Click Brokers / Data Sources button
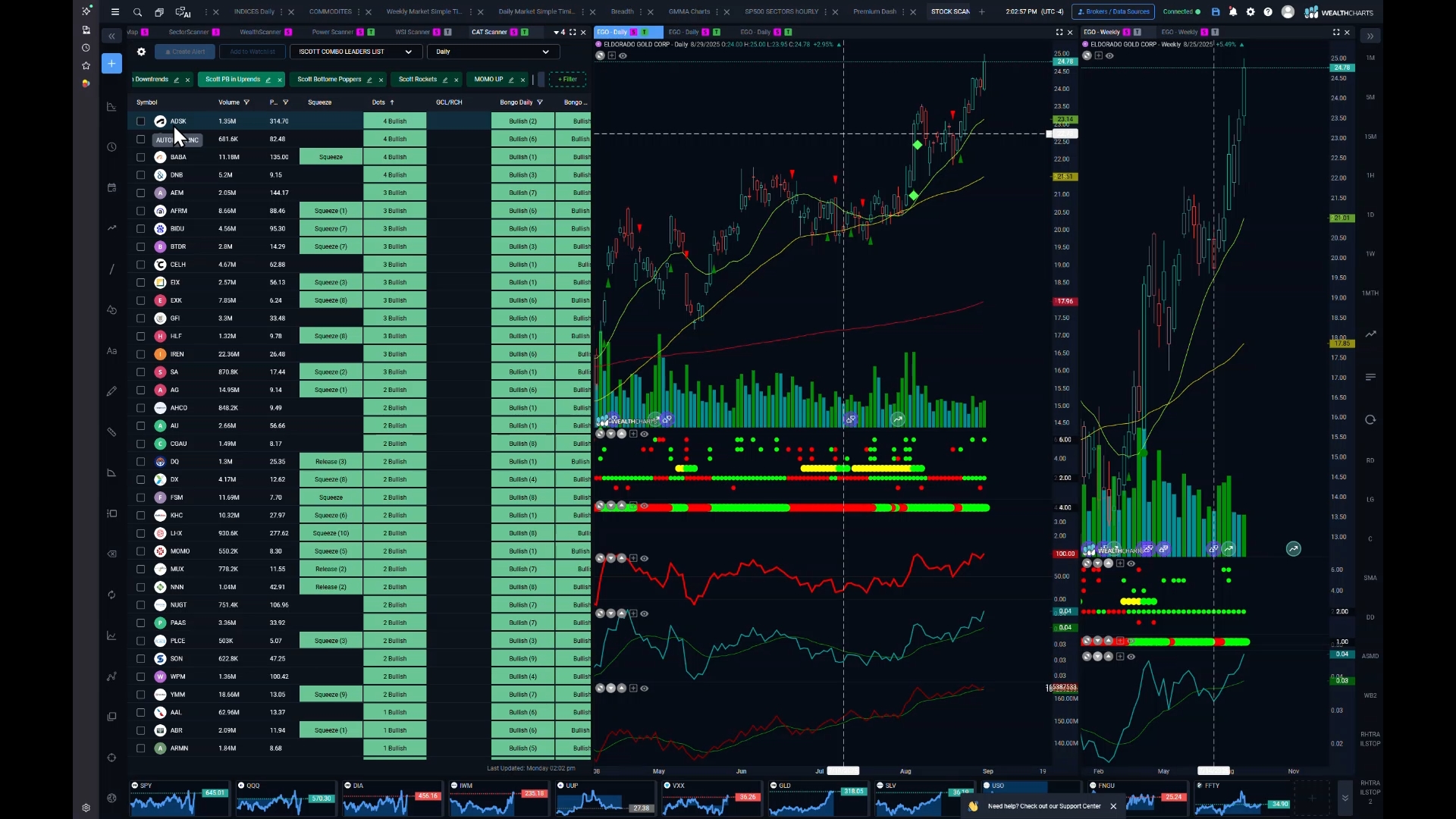 point(1113,12)
